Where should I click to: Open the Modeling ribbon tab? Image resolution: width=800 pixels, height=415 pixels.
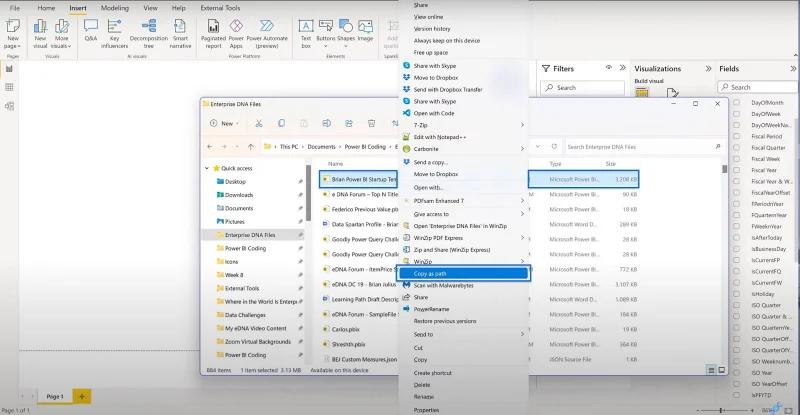point(115,8)
